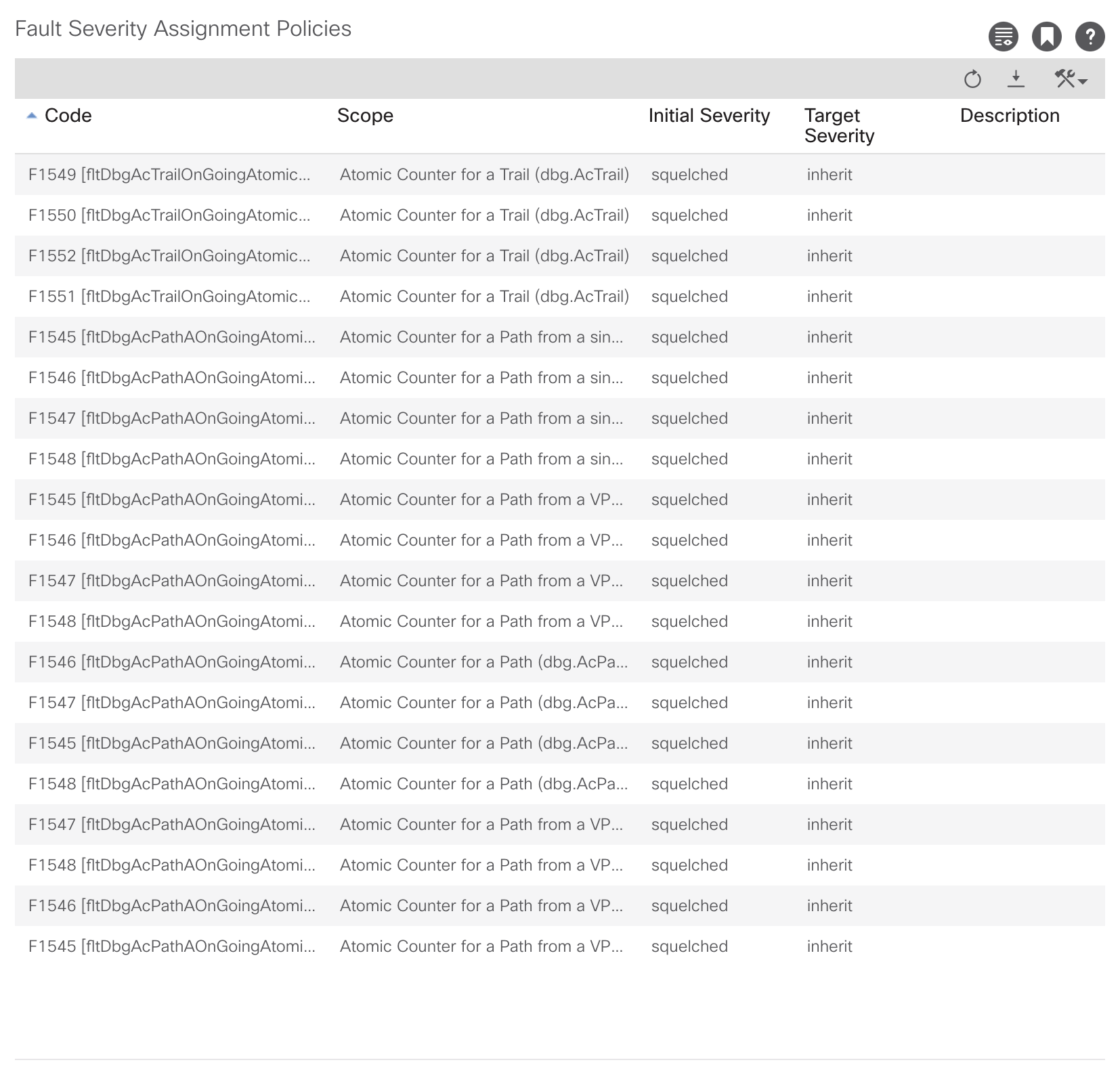This screenshot has width=1120, height=1075.
Task: Click the squelched severity on F1551 row
Action: (689, 297)
